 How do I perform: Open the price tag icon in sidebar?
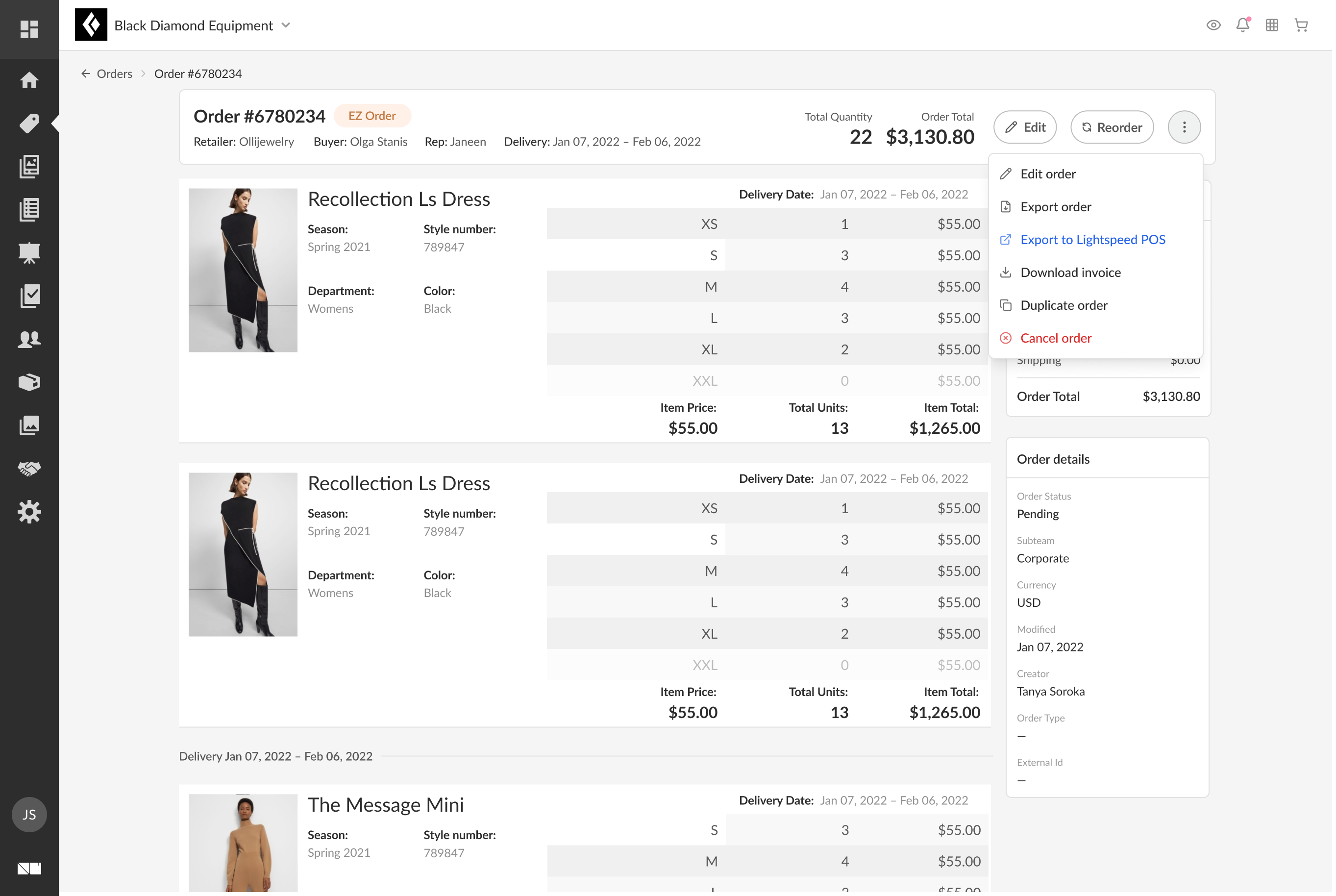(x=29, y=124)
